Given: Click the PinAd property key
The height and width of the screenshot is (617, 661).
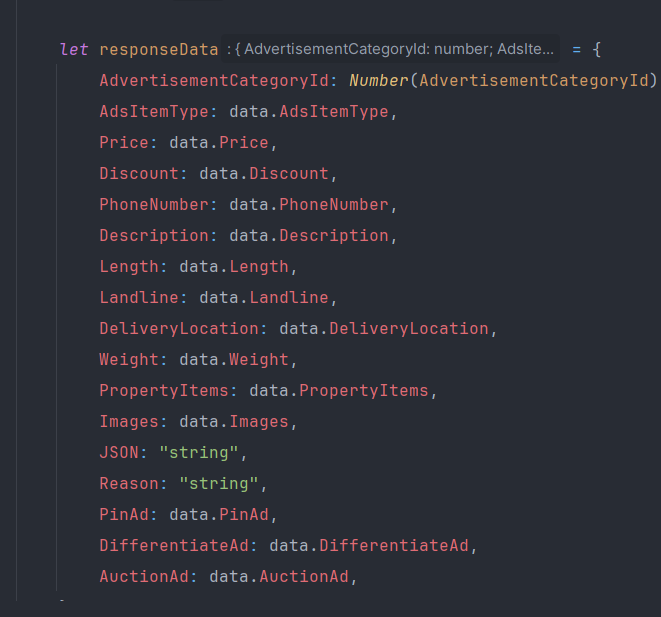Looking at the screenshot, I should (x=124, y=515).
